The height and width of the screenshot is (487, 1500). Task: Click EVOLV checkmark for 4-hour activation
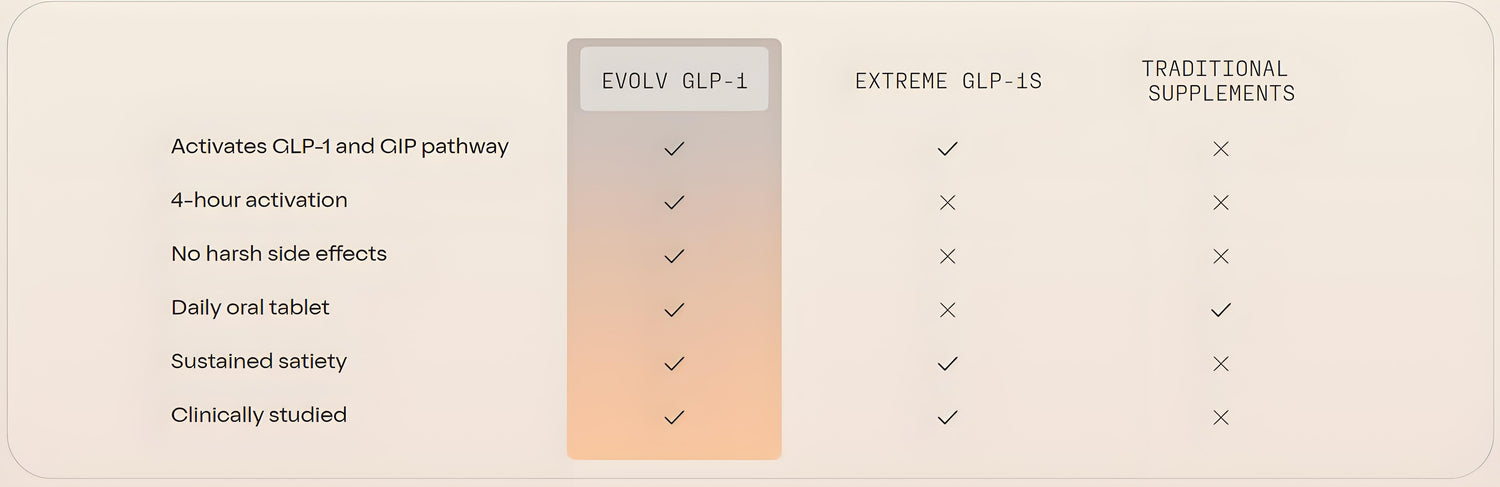click(674, 202)
